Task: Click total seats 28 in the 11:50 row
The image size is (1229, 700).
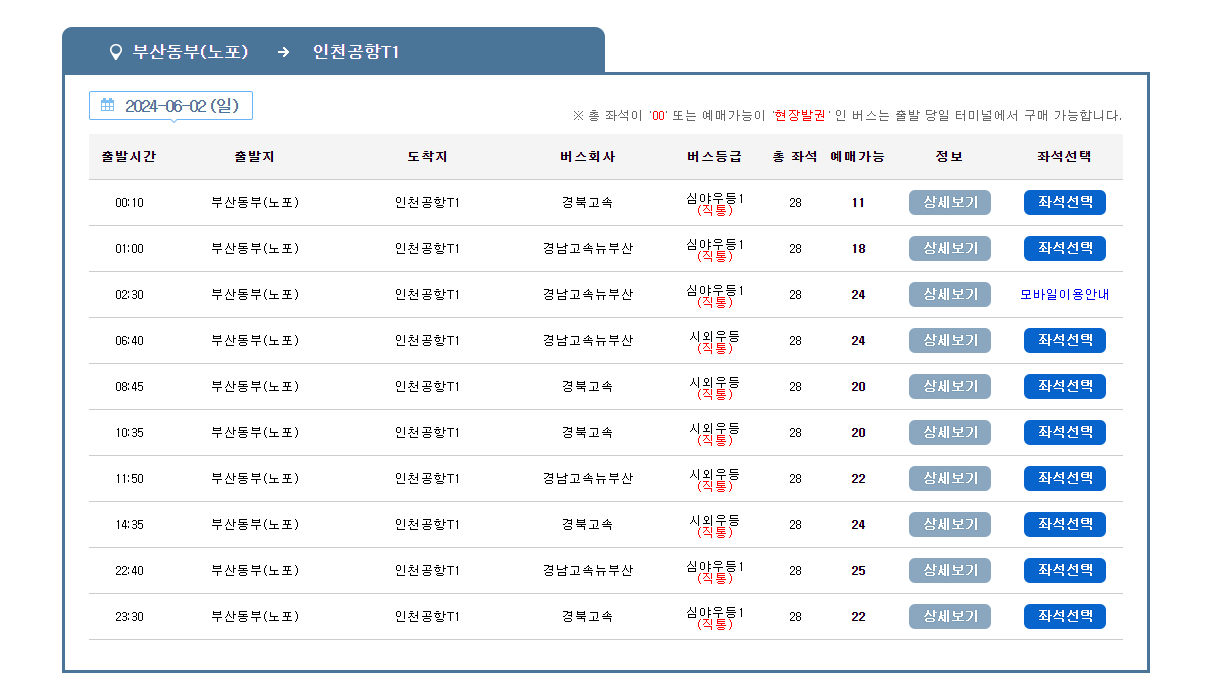Action: coord(795,479)
